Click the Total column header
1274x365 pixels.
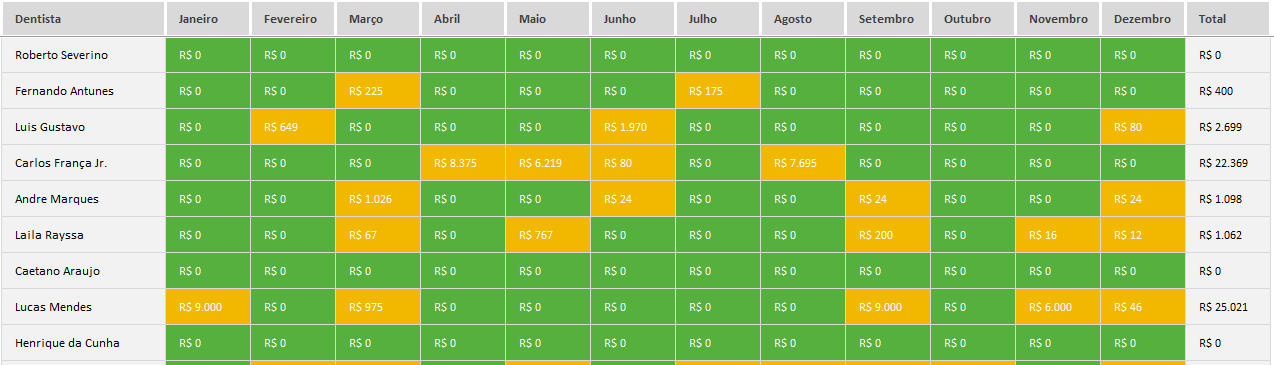pos(1229,19)
